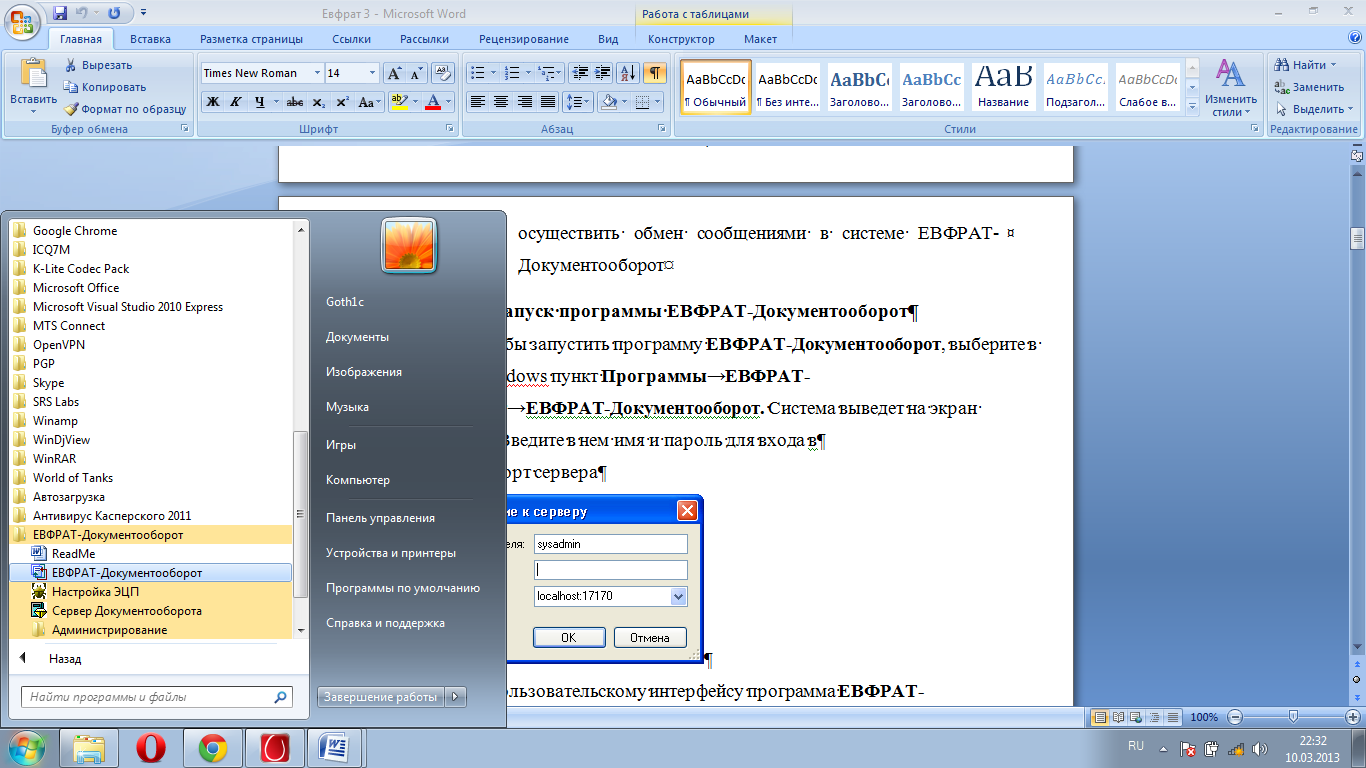Image resolution: width=1366 pixels, height=768 pixels.
Task: Click the Copy (Копировать) icon
Action: click(x=72, y=87)
